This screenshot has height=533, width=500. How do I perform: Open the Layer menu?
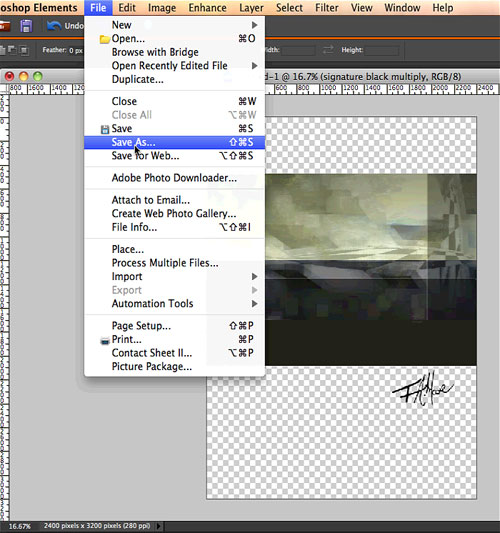click(251, 7)
